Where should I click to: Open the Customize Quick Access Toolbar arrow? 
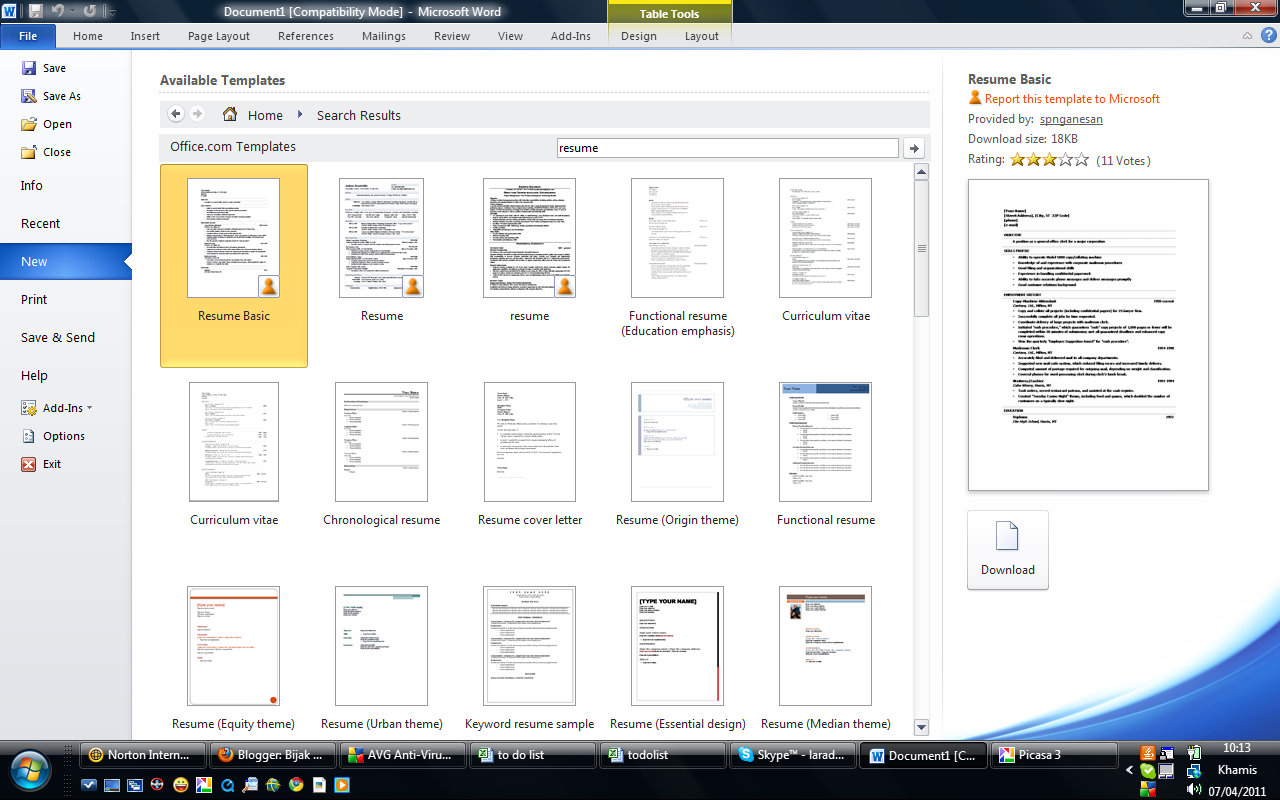[110, 12]
